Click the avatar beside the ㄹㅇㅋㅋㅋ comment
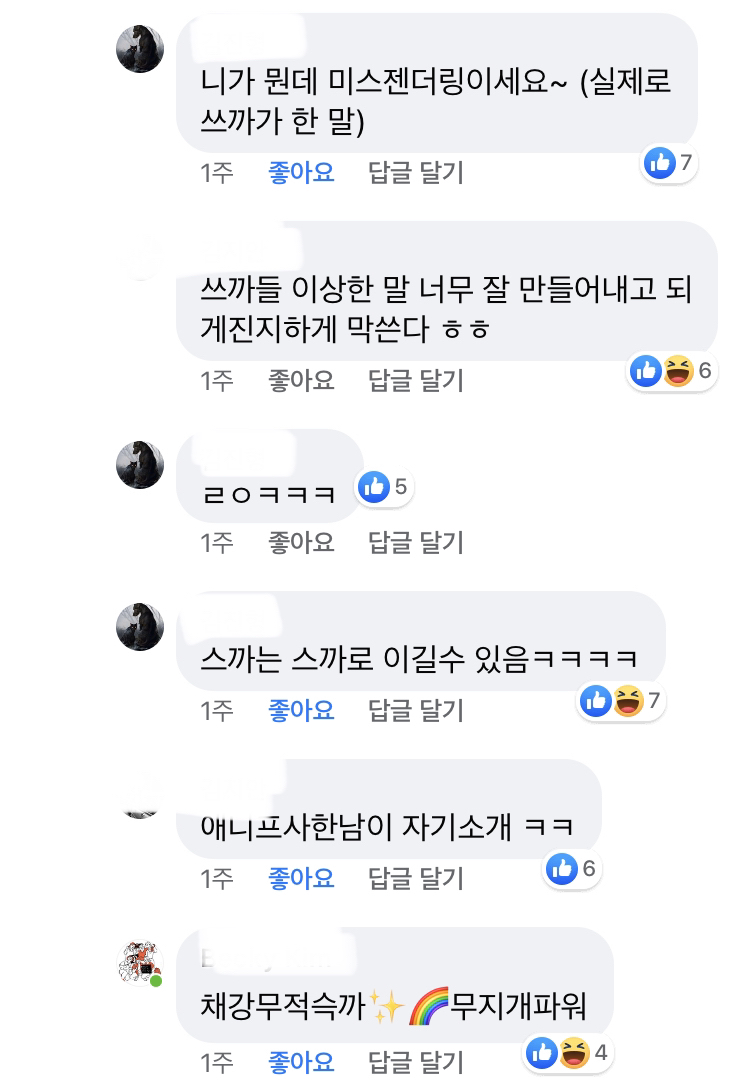 [140, 464]
